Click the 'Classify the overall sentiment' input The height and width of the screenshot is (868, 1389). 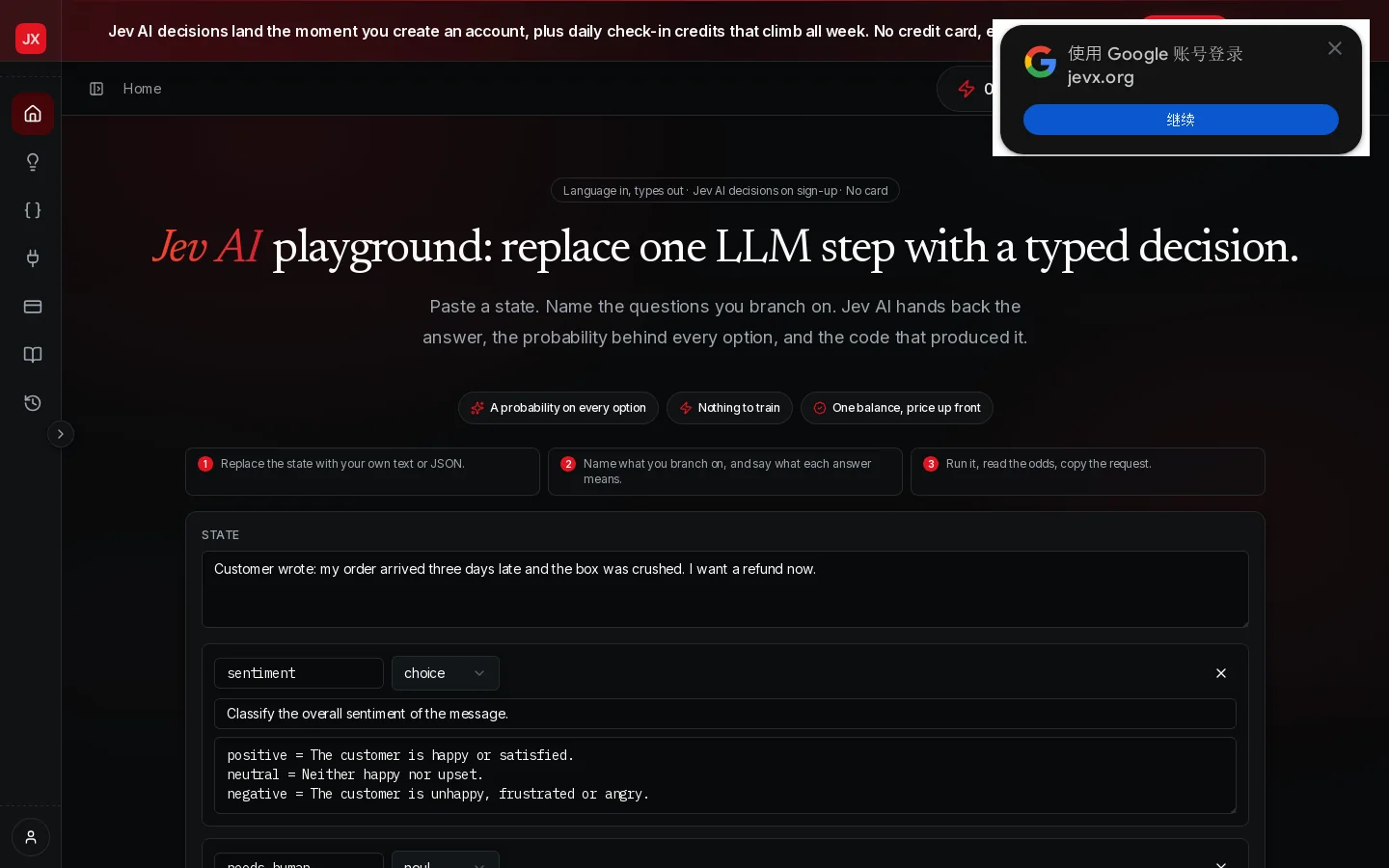(725, 714)
